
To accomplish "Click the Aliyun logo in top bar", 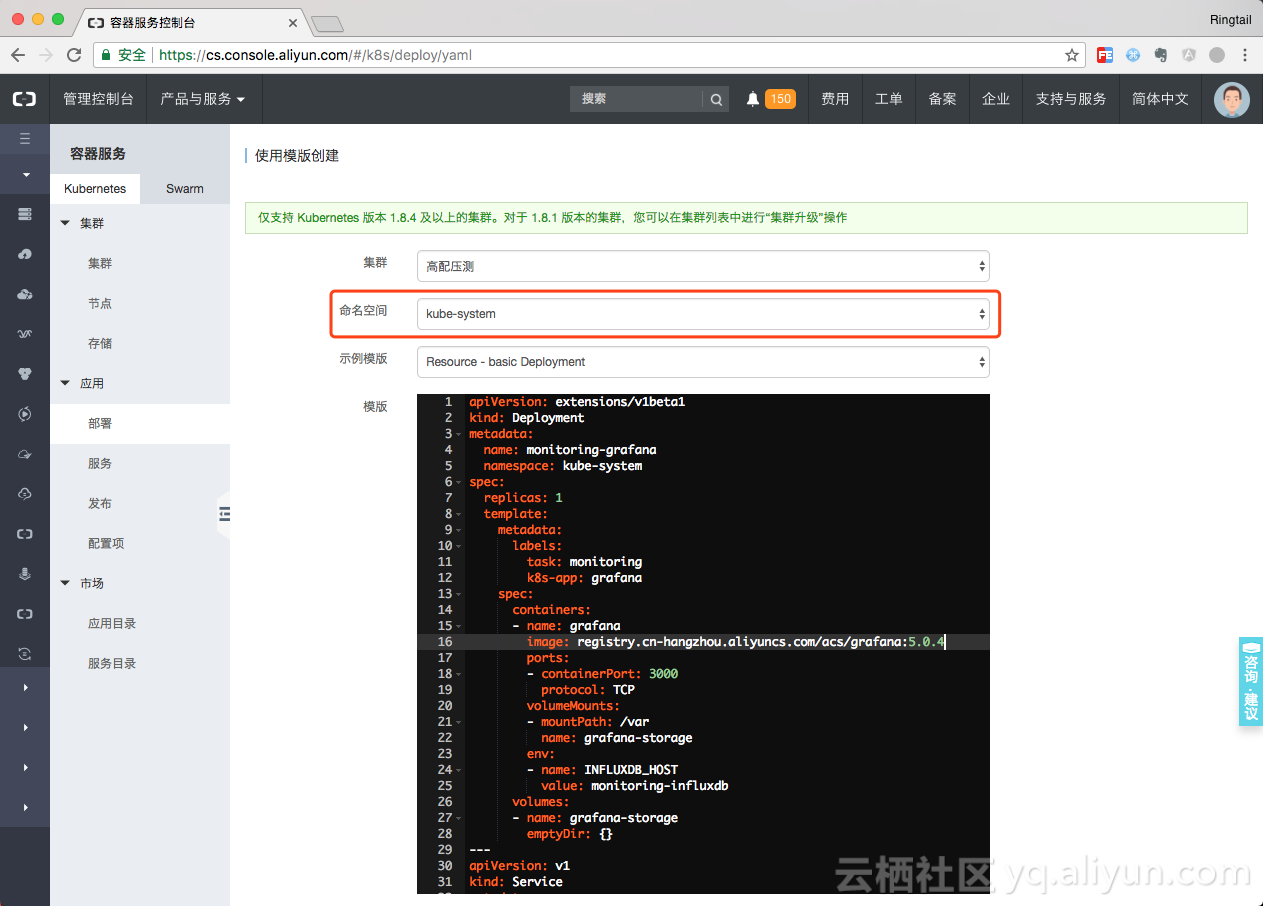I will coord(24,99).
